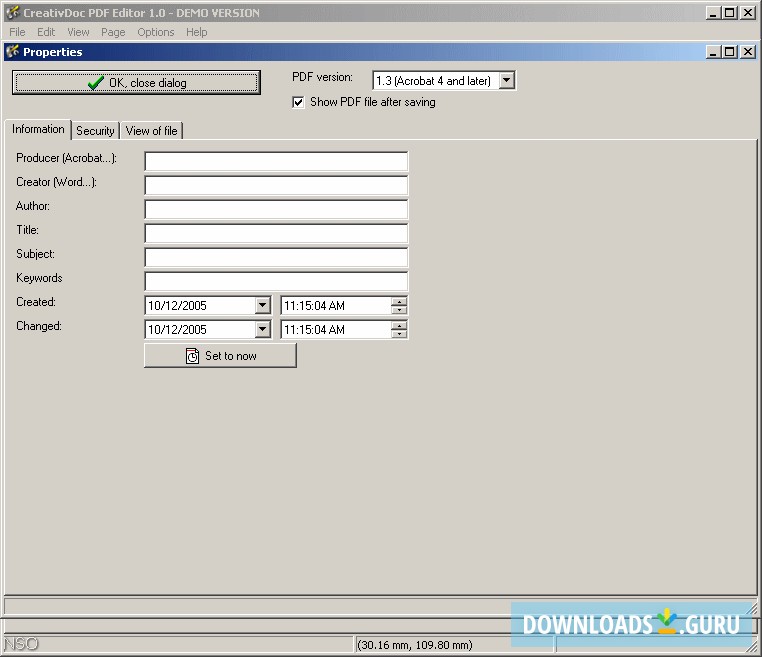Focus the Title text field
The image size is (762, 657).
[276, 233]
